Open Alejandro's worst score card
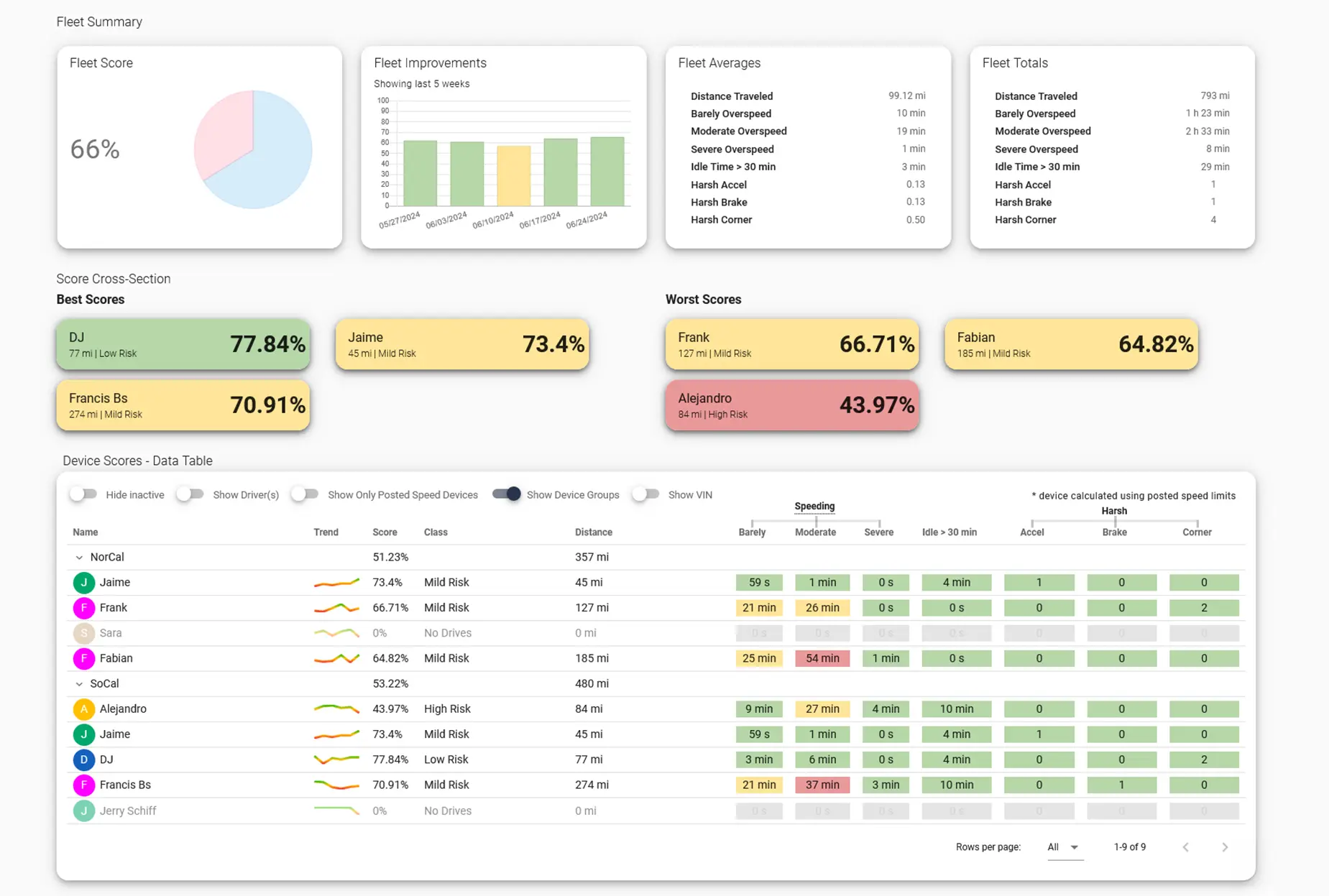1329x896 pixels. [x=791, y=405]
